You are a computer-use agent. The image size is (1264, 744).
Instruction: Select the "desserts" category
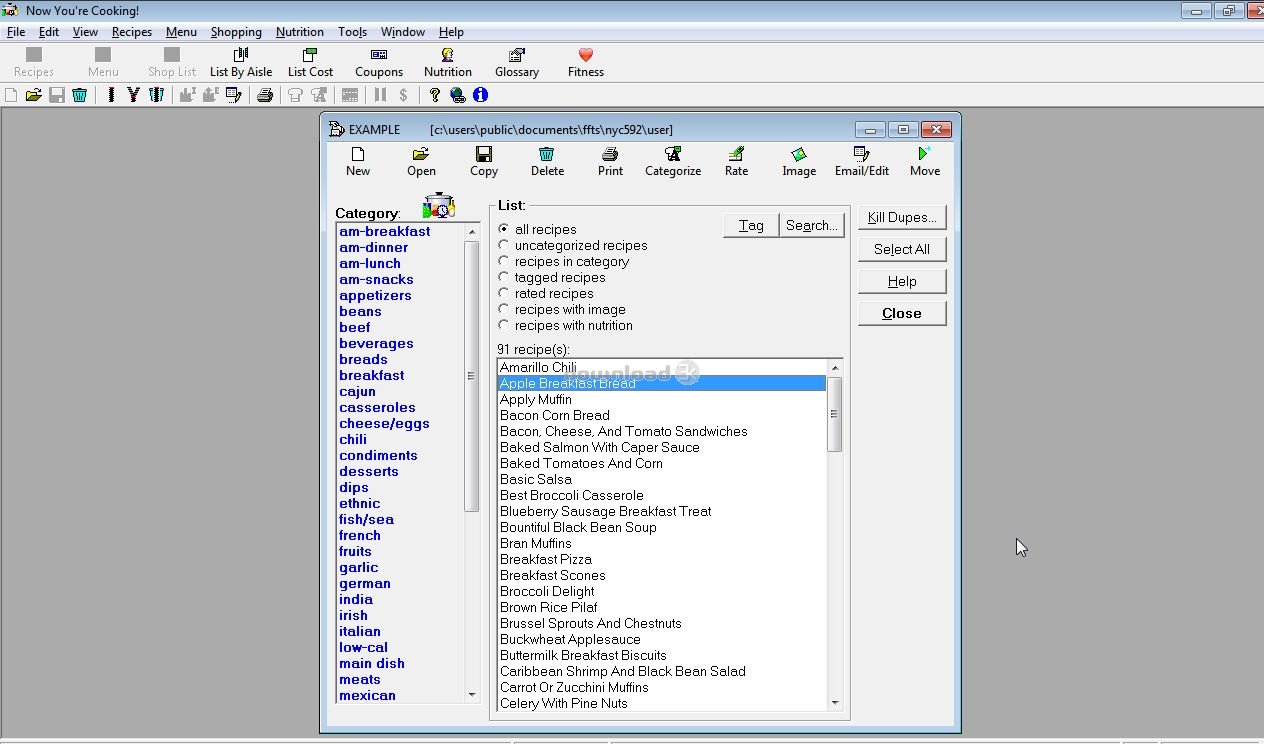(x=369, y=471)
